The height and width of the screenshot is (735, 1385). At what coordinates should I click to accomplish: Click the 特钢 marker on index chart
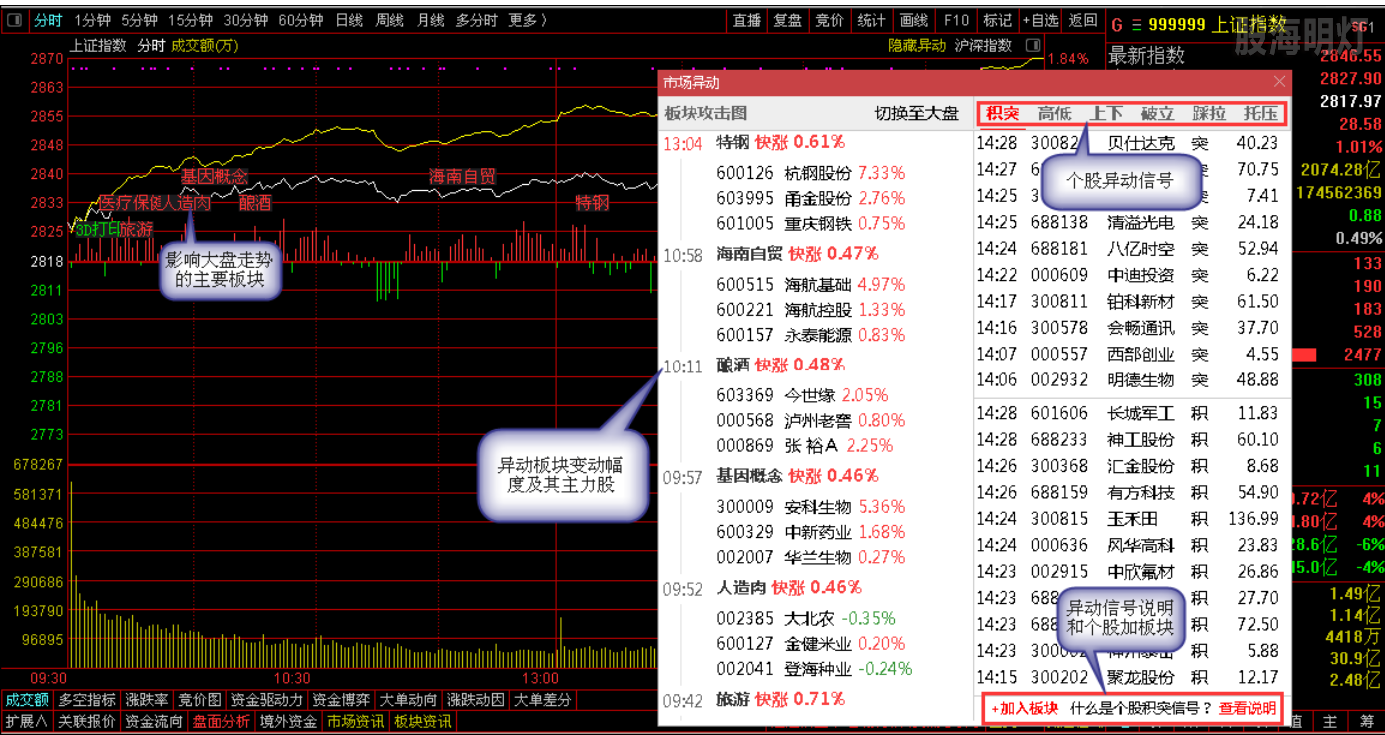(591, 203)
